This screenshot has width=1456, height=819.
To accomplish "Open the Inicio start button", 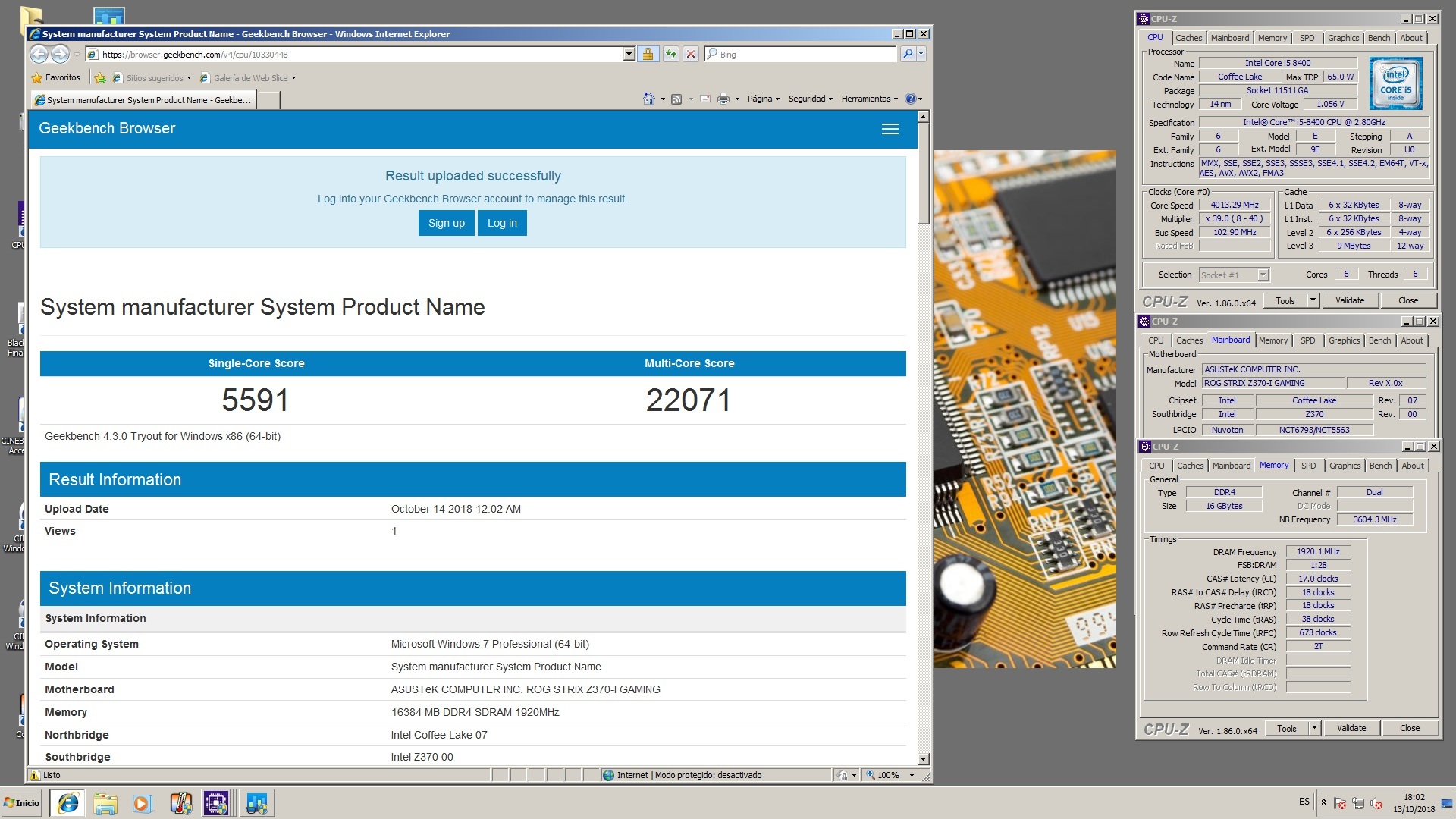I will (x=22, y=802).
